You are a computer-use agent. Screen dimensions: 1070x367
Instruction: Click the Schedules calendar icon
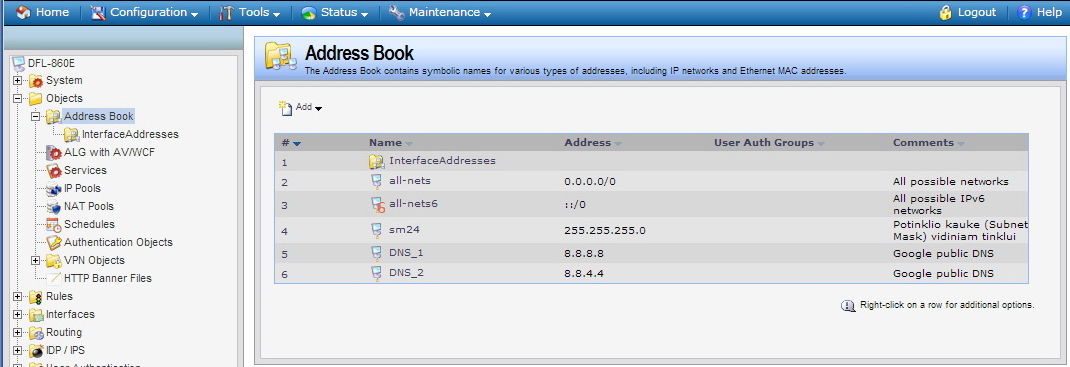click(x=54, y=224)
